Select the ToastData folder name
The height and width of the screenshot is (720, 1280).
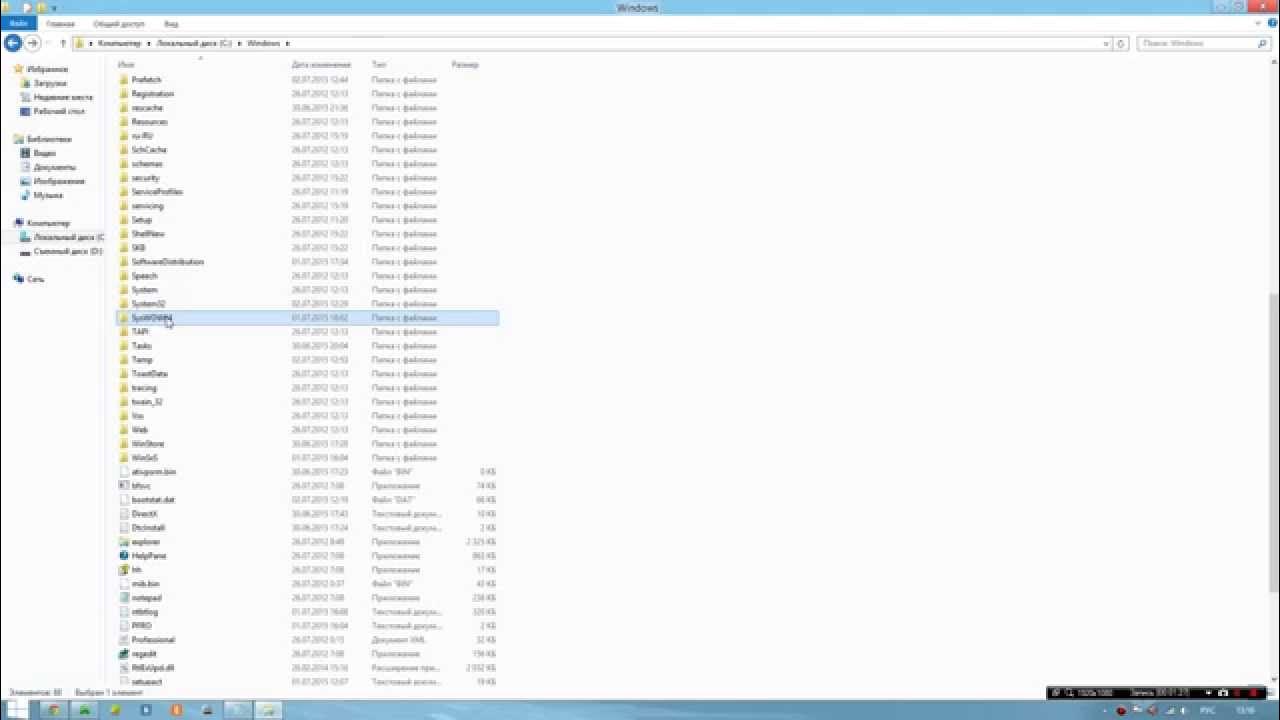150,373
